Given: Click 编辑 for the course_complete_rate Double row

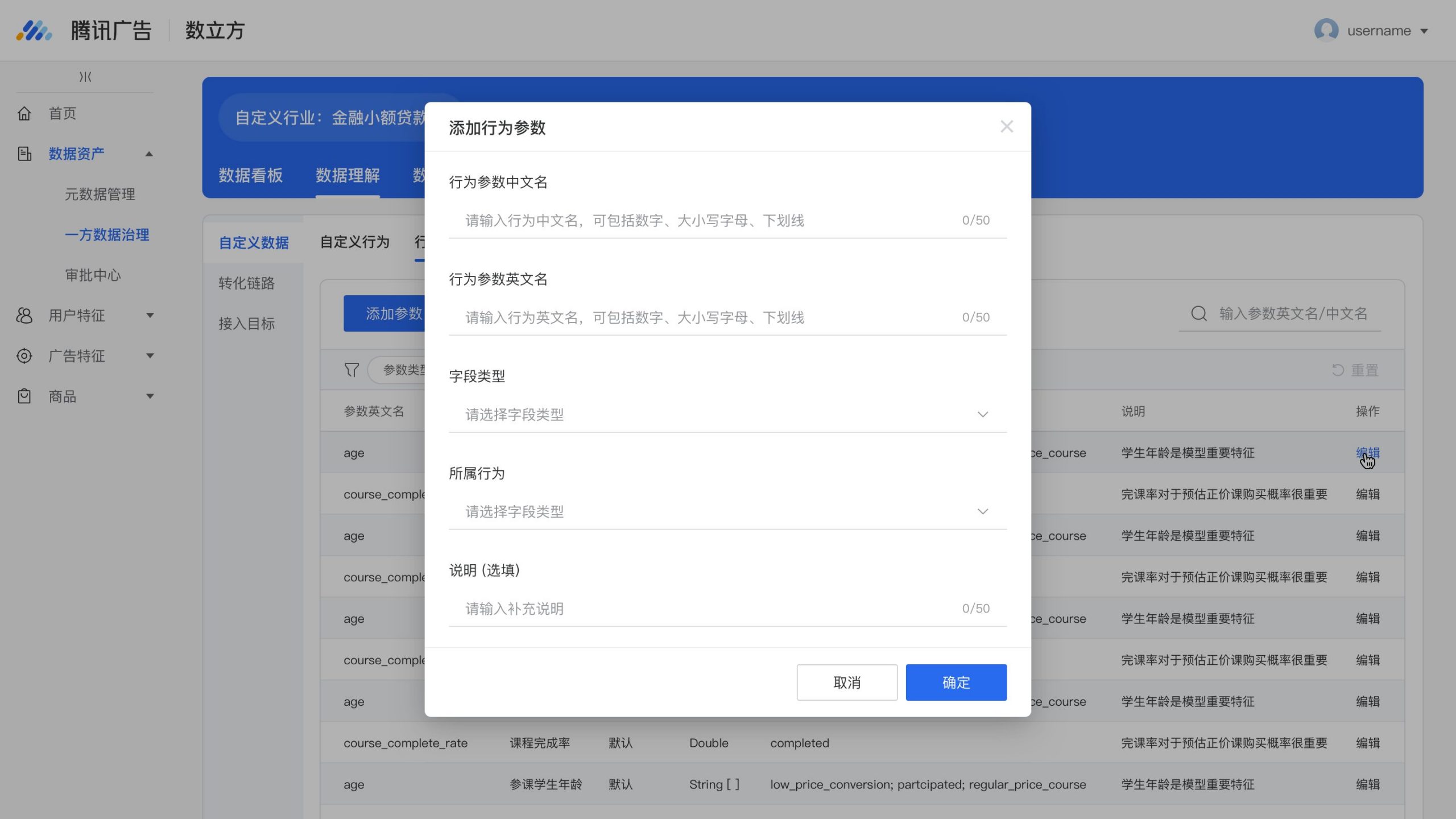Looking at the screenshot, I should pyautogui.click(x=1368, y=743).
